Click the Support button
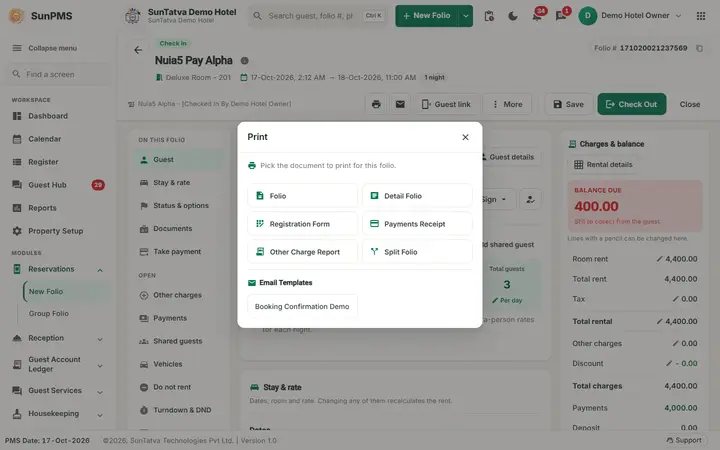This screenshot has width=720, height=450. point(684,440)
